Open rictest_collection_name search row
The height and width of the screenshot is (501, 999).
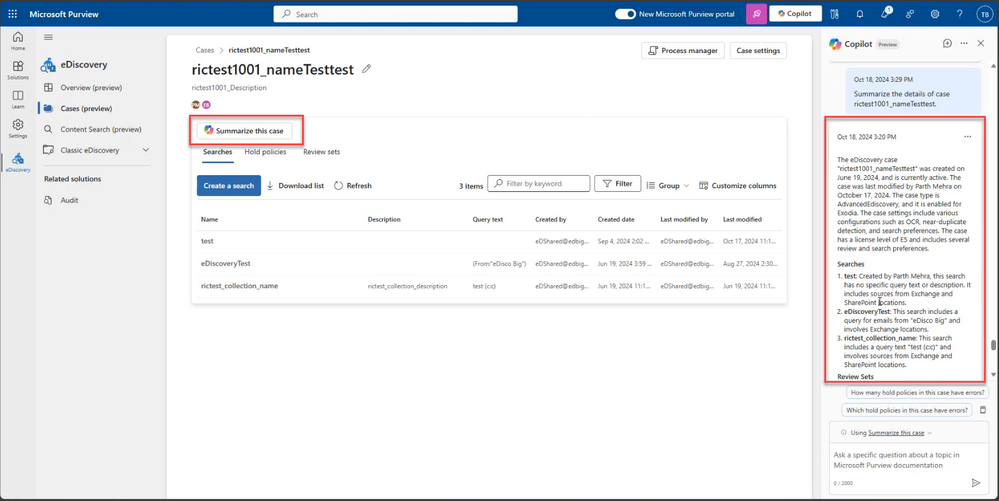click(x=489, y=286)
